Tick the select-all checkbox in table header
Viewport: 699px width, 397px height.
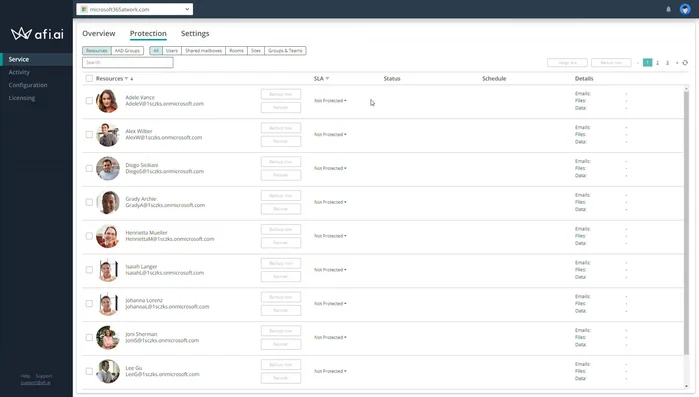pyautogui.click(x=89, y=79)
